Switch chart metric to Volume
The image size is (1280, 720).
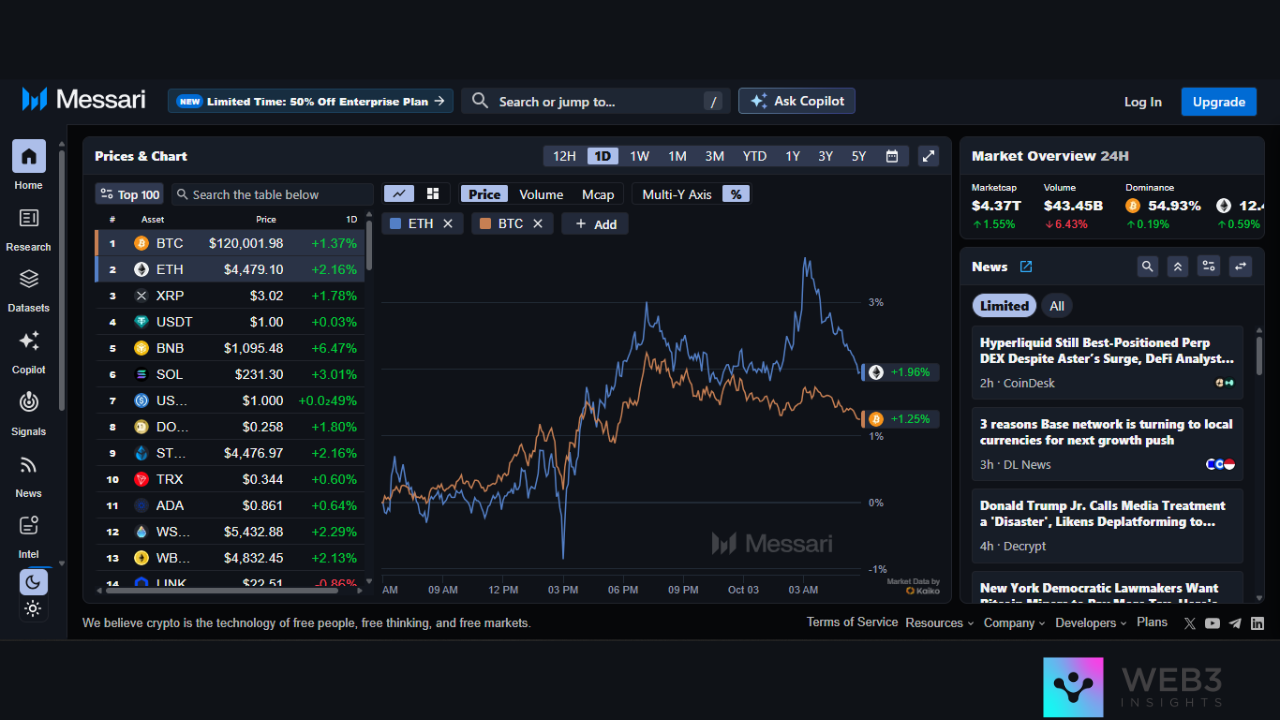click(541, 194)
